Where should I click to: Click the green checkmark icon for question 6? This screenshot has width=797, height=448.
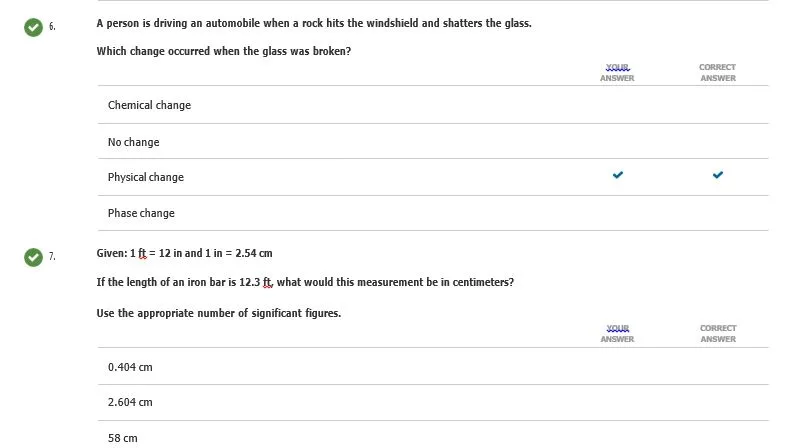(34, 27)
